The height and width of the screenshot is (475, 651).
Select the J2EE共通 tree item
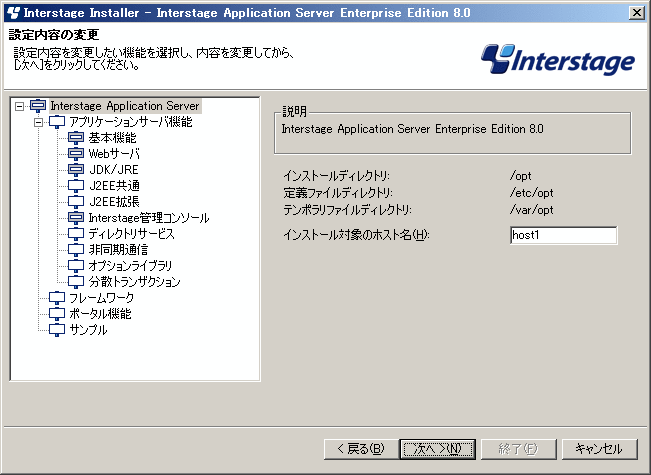114,186
